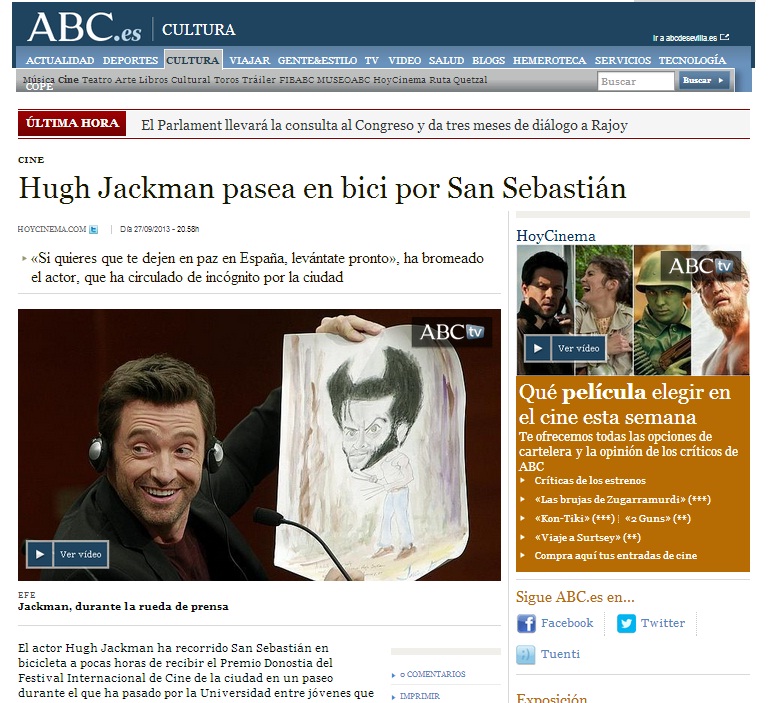
Task: Go to abcdesevilla.es link
Action: [685, 38]
